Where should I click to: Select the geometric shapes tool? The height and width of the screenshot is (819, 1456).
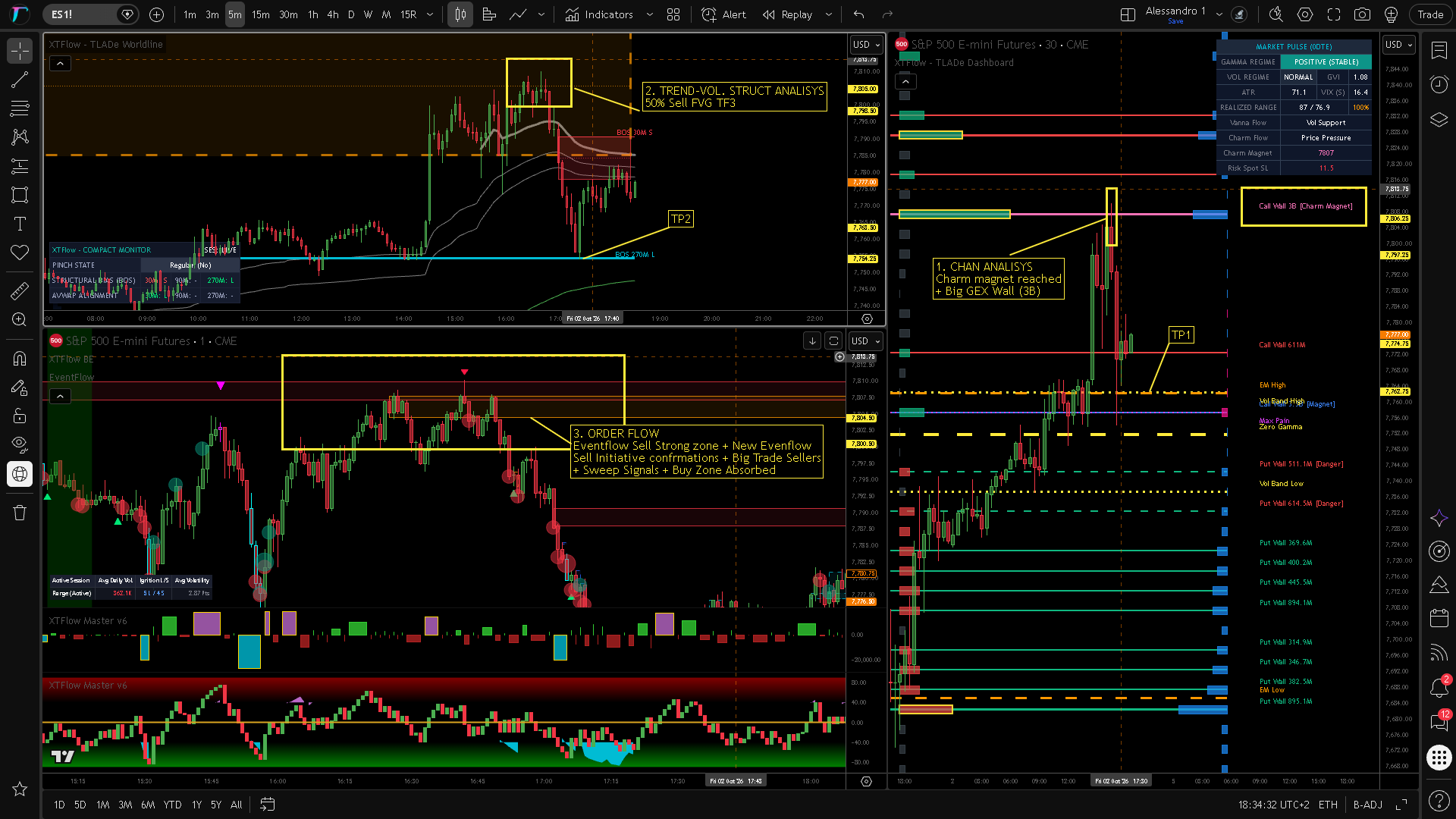pyautogui.click(x=20, y=195)
